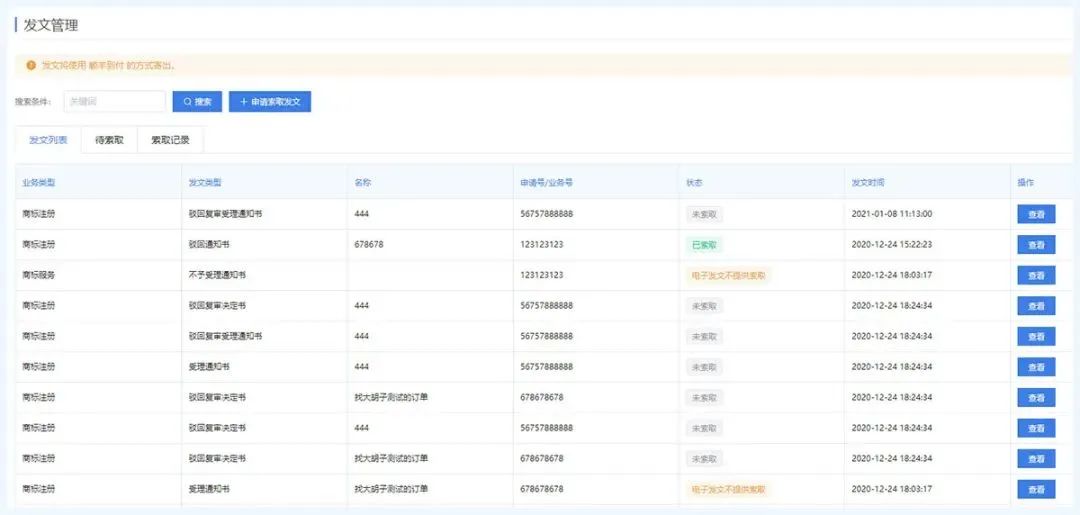Click the 业务类型 column header
Screen dimensions: 1080x515
(x=38, y=183)
